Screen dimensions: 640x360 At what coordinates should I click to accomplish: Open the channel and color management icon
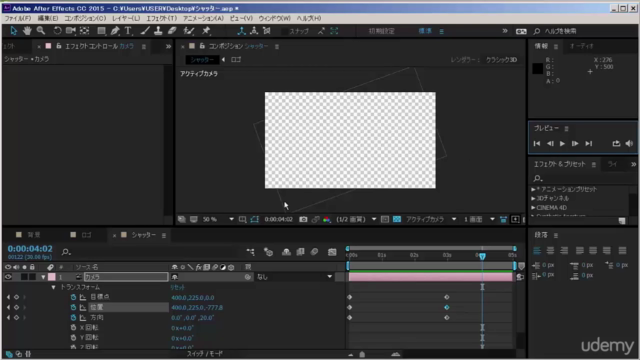[327, 220]
